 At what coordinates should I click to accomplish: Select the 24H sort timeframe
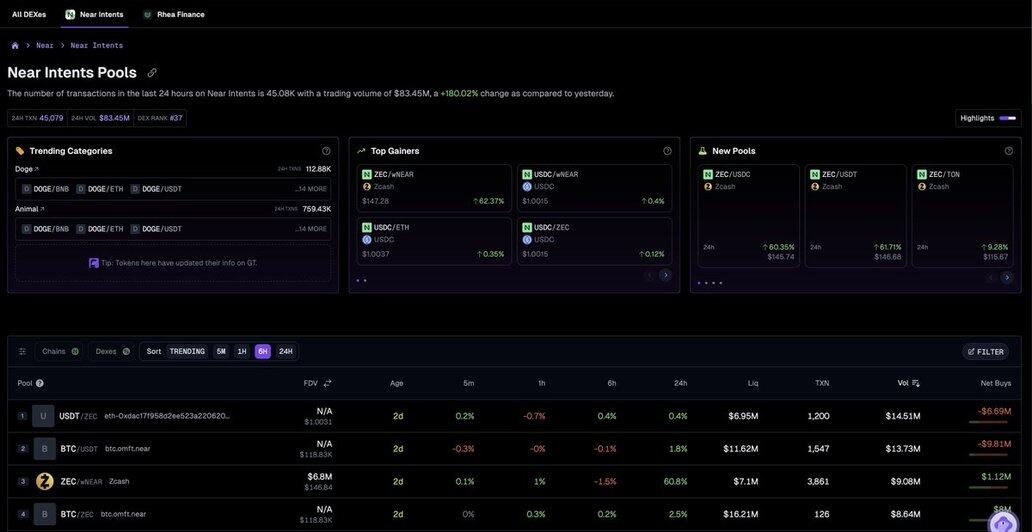tap(286, 352)
